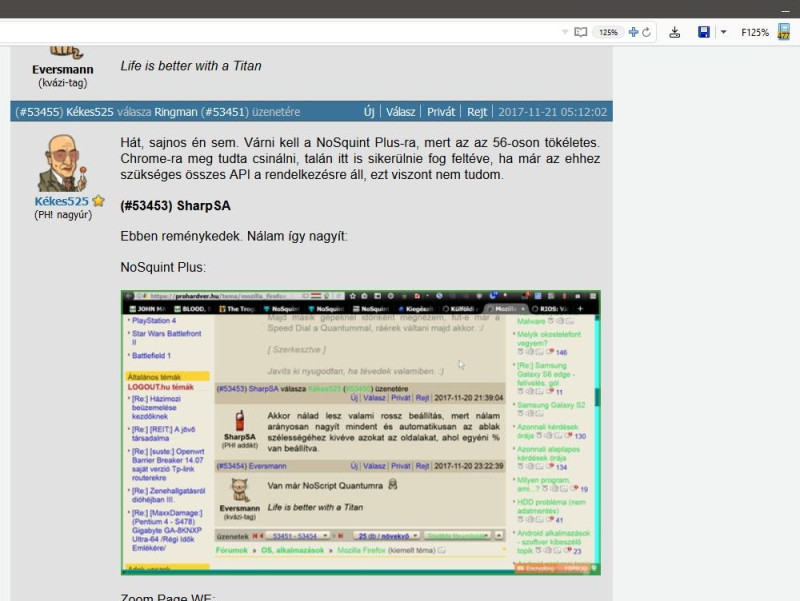Open the embedded NoSquint Plus screenshot
This screenshot has height=601, width=800.
pyautogui.click(x=361, y=433)
